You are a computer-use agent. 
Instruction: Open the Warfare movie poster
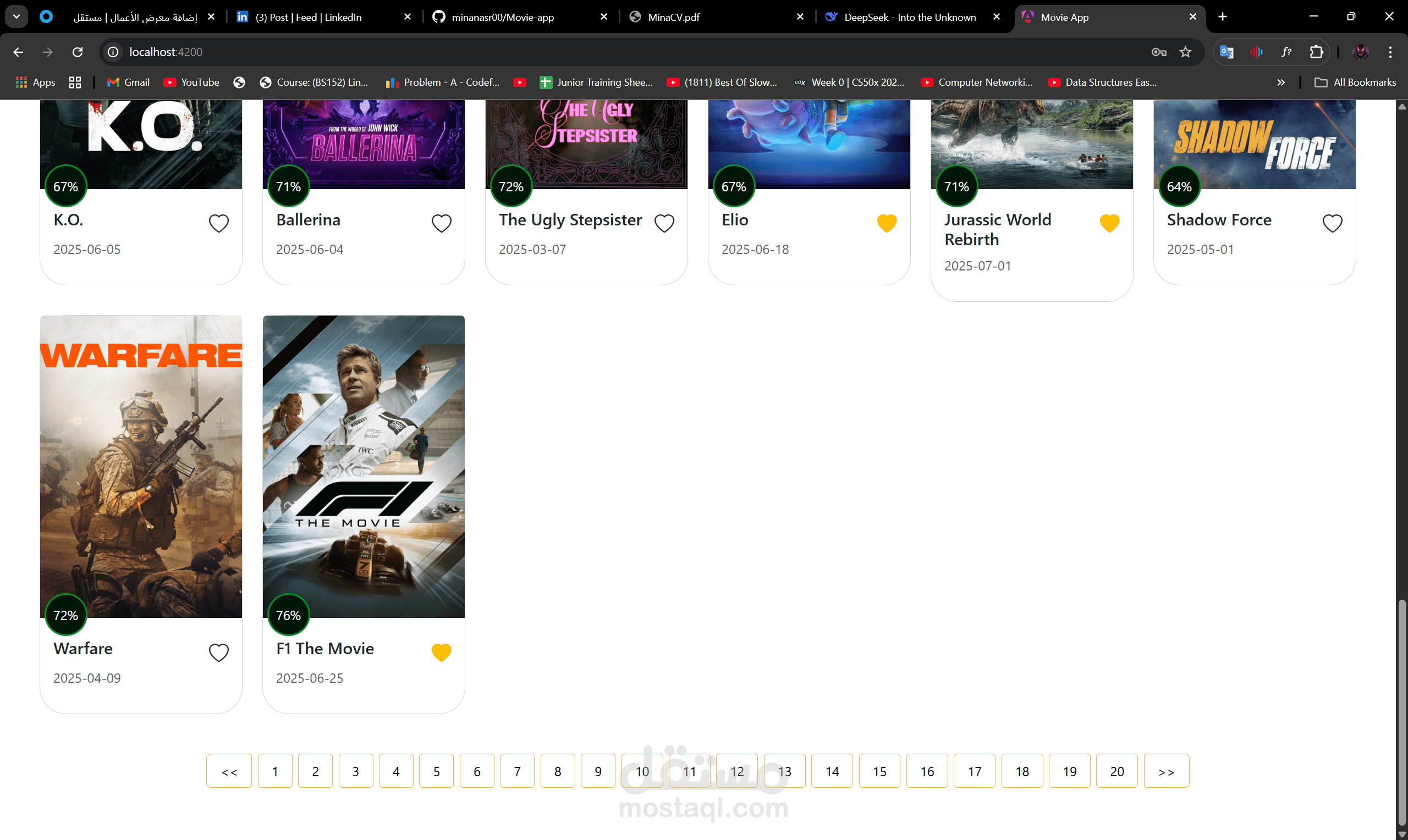tap(141, 466)
